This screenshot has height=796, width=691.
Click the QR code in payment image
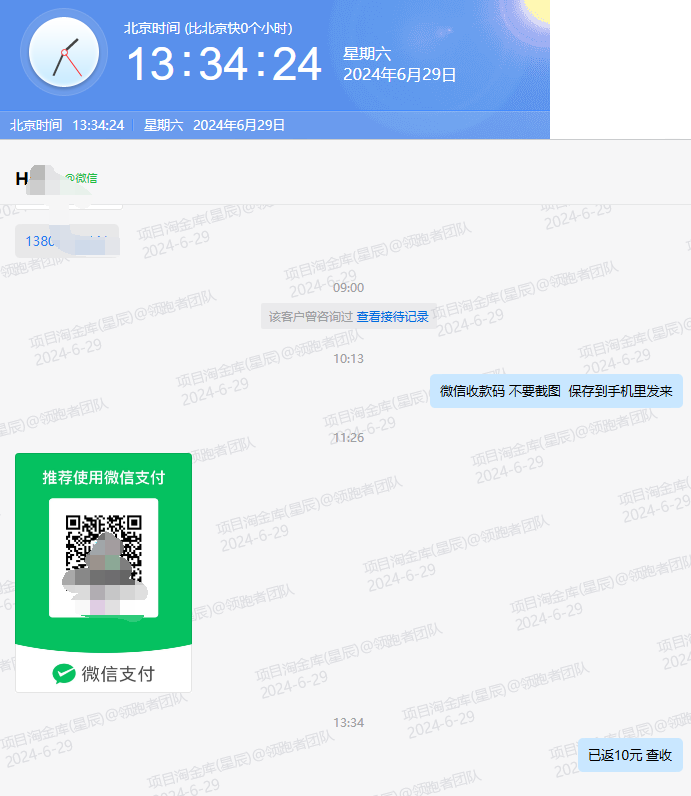(x=103, y=556)
